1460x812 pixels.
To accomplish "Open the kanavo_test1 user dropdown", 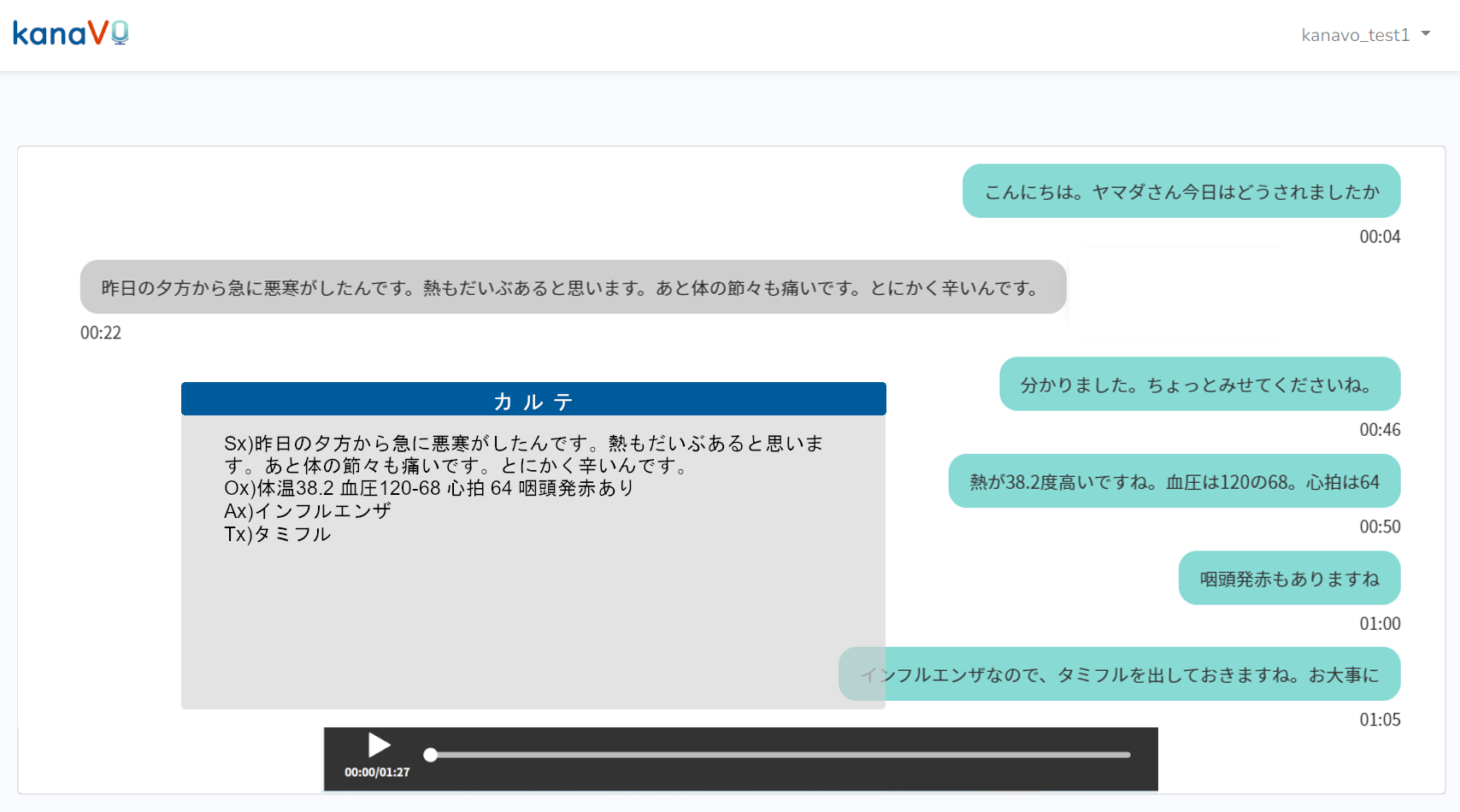I will pyautogui.click(x=1364, y=35).
